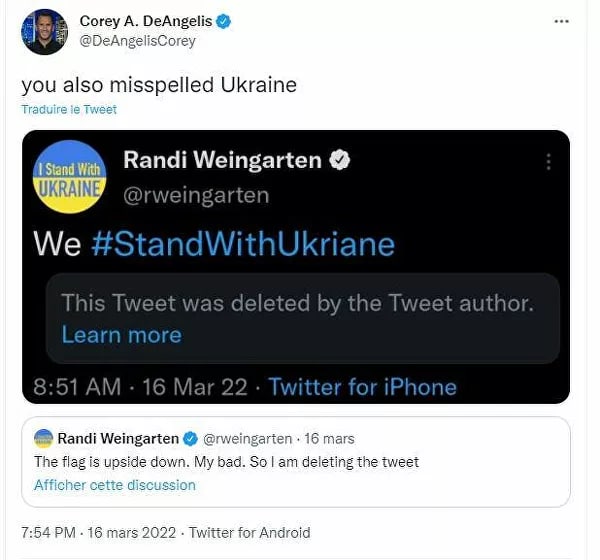Viewport: 600px width, 560px height.
Task: Click the #StandWithUkriane hashtag
Action: pyautogui.click(x=243, y=244)
